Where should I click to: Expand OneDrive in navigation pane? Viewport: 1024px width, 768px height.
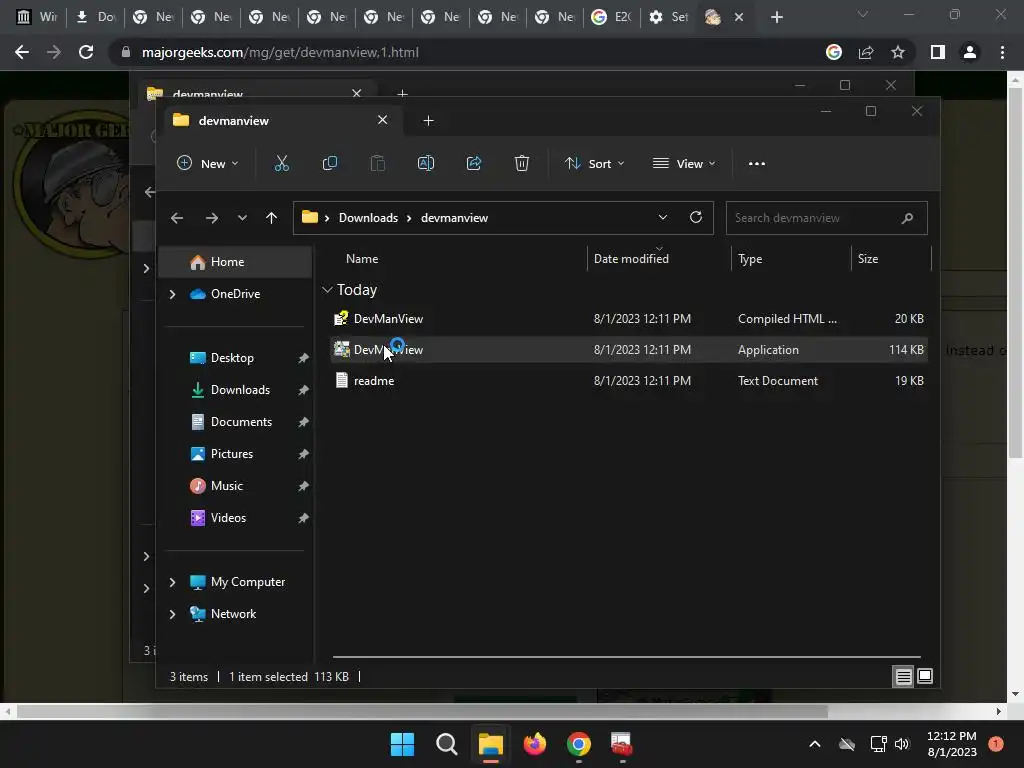click(x=172, y=294)
